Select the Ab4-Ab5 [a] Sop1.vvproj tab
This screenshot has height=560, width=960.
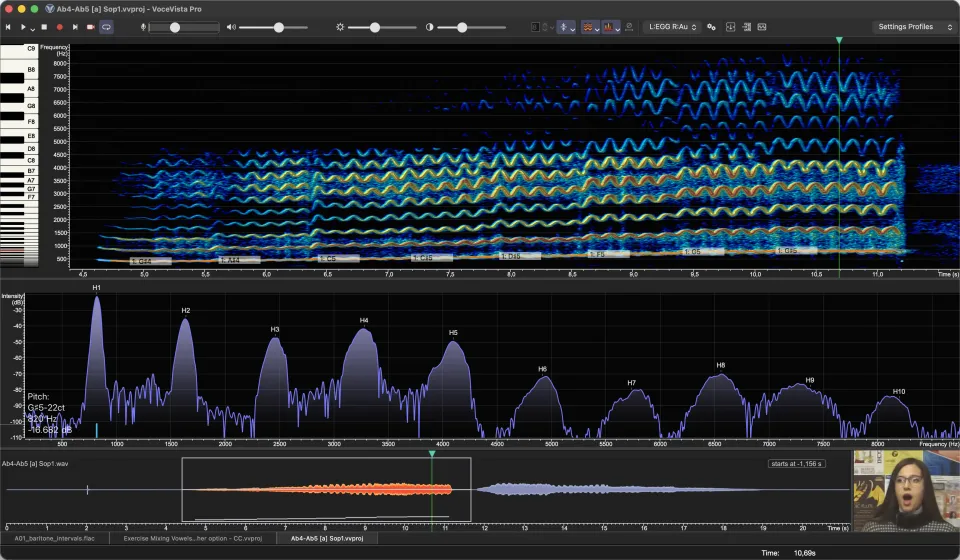[x=327, y=539]
